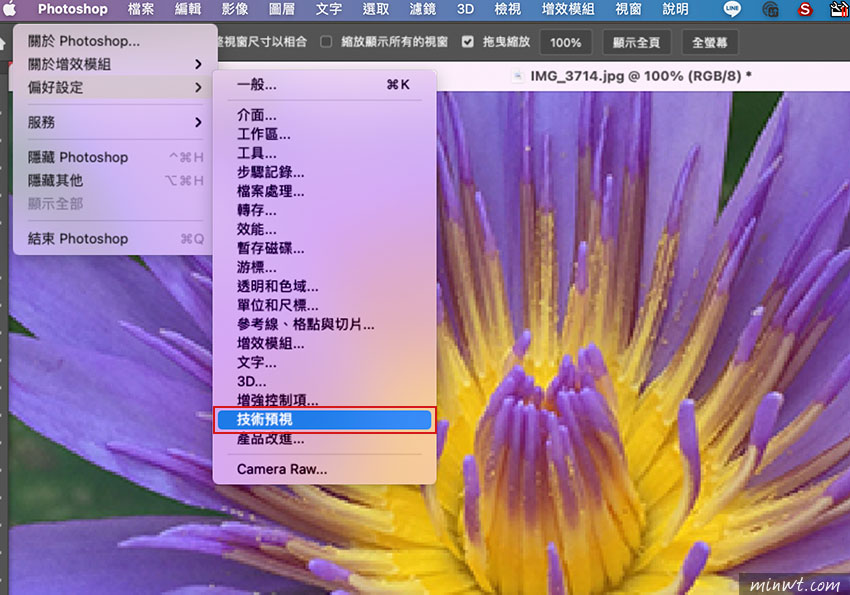Click the LINE icon in the menu bar

point(732,9)
